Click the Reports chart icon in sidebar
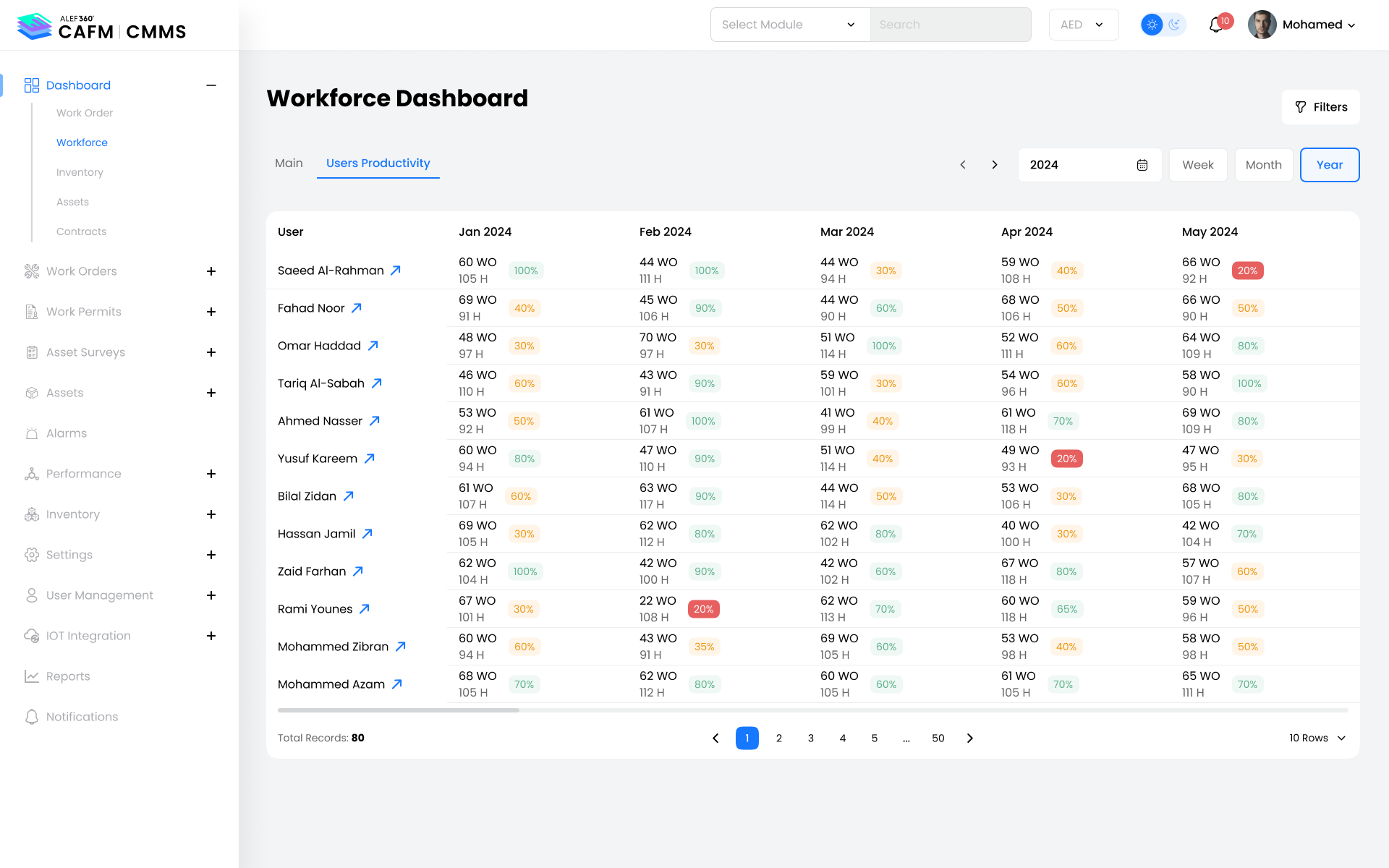Image resolution: width=1389 pixels, height=868 pixels. click(32, 676)
